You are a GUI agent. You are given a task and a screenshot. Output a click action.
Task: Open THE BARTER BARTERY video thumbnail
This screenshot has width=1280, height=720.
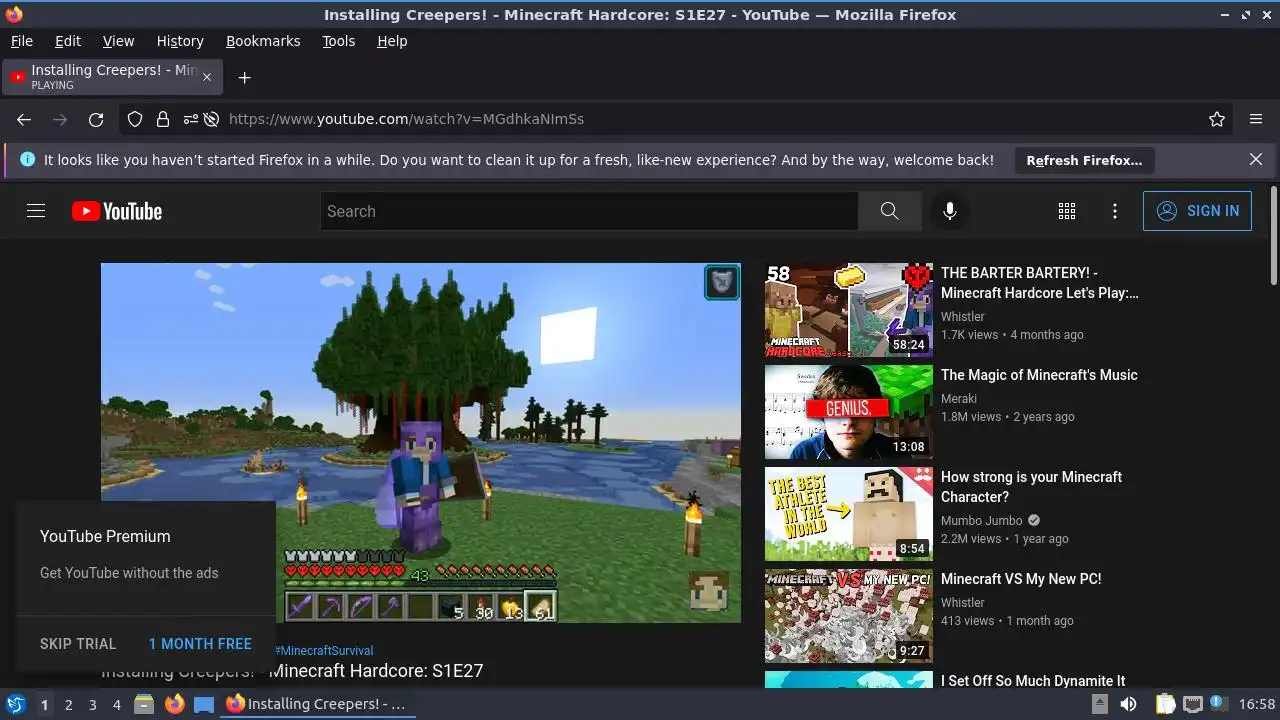(849, 310)
